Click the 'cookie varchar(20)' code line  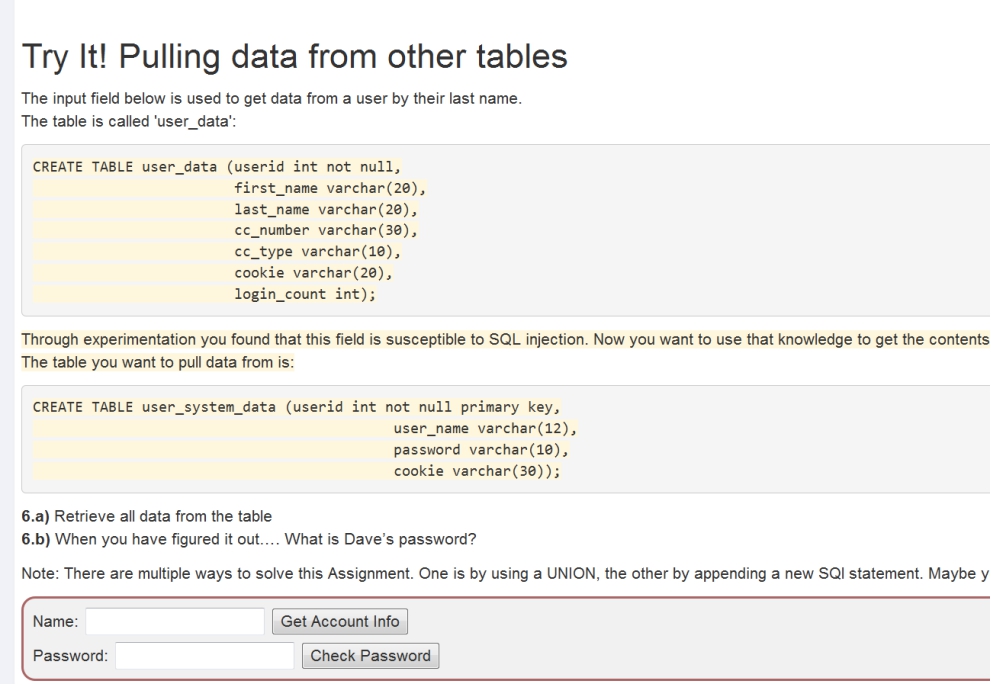(x=311, y=272)
